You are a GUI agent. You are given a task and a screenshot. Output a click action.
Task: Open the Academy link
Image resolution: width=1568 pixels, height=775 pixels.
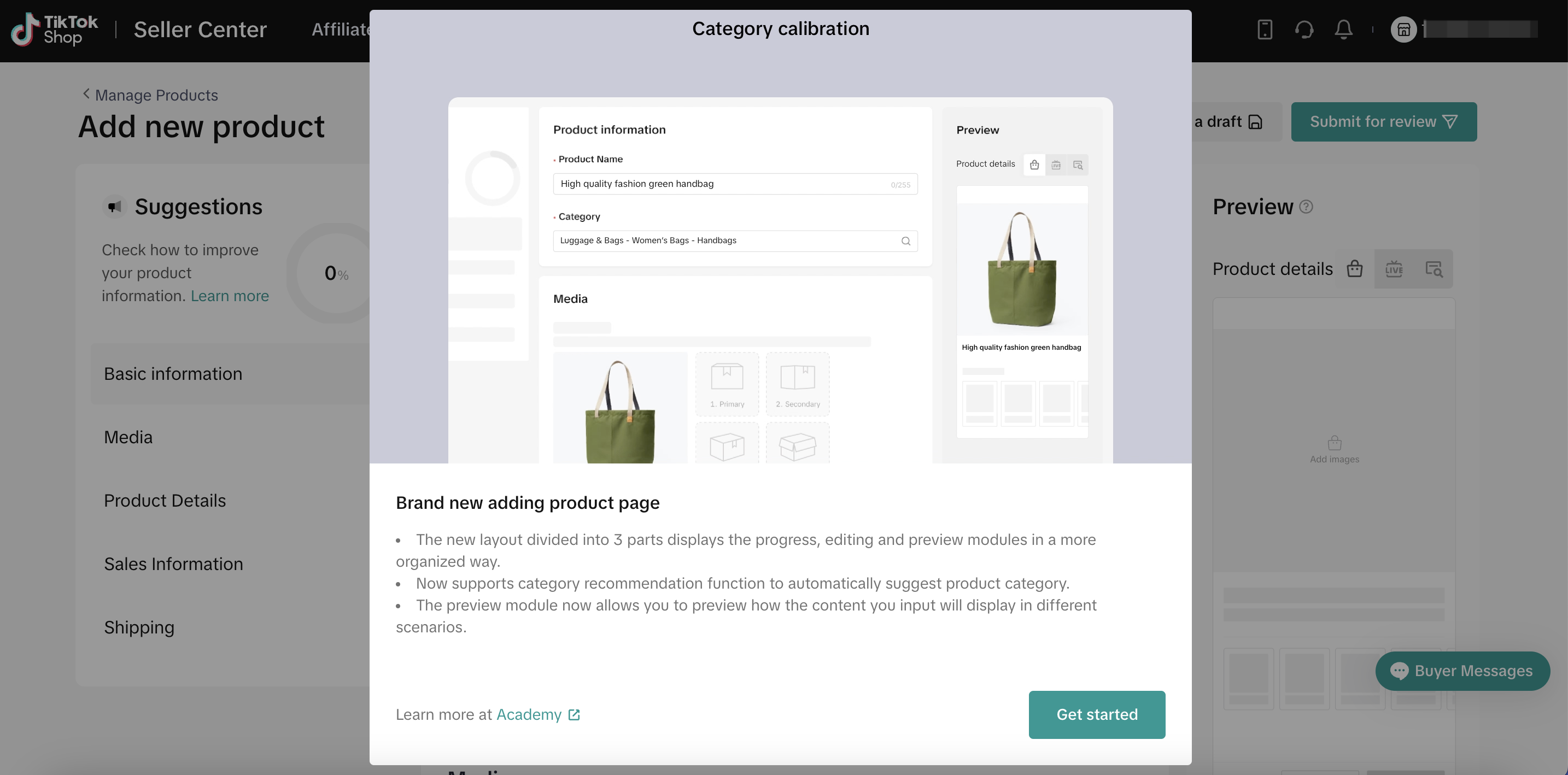coord(528,714)
